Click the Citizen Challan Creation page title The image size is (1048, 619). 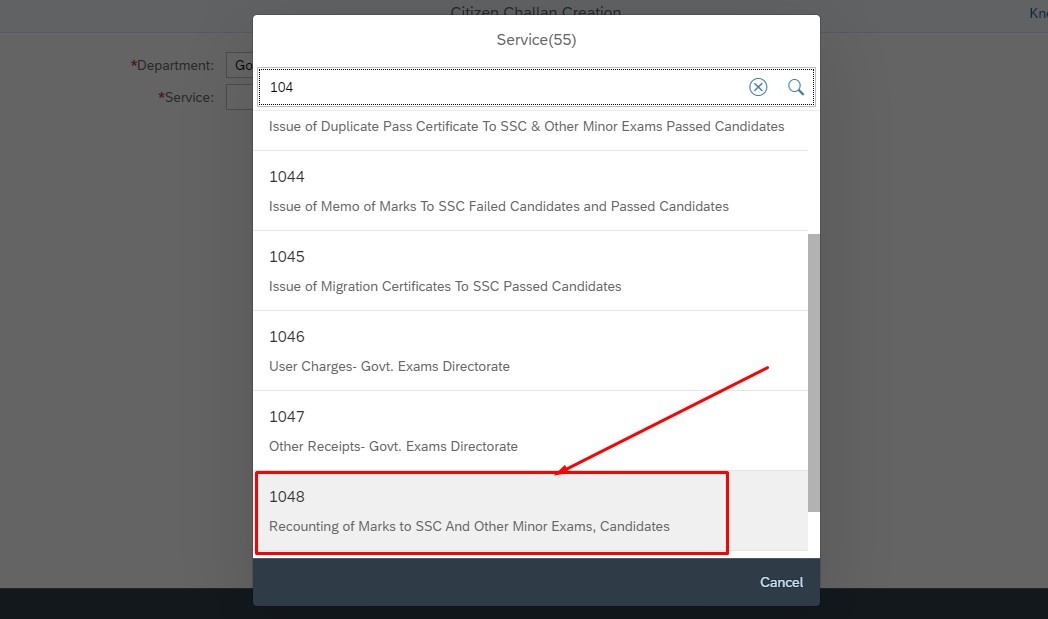(x=536, y=11)
